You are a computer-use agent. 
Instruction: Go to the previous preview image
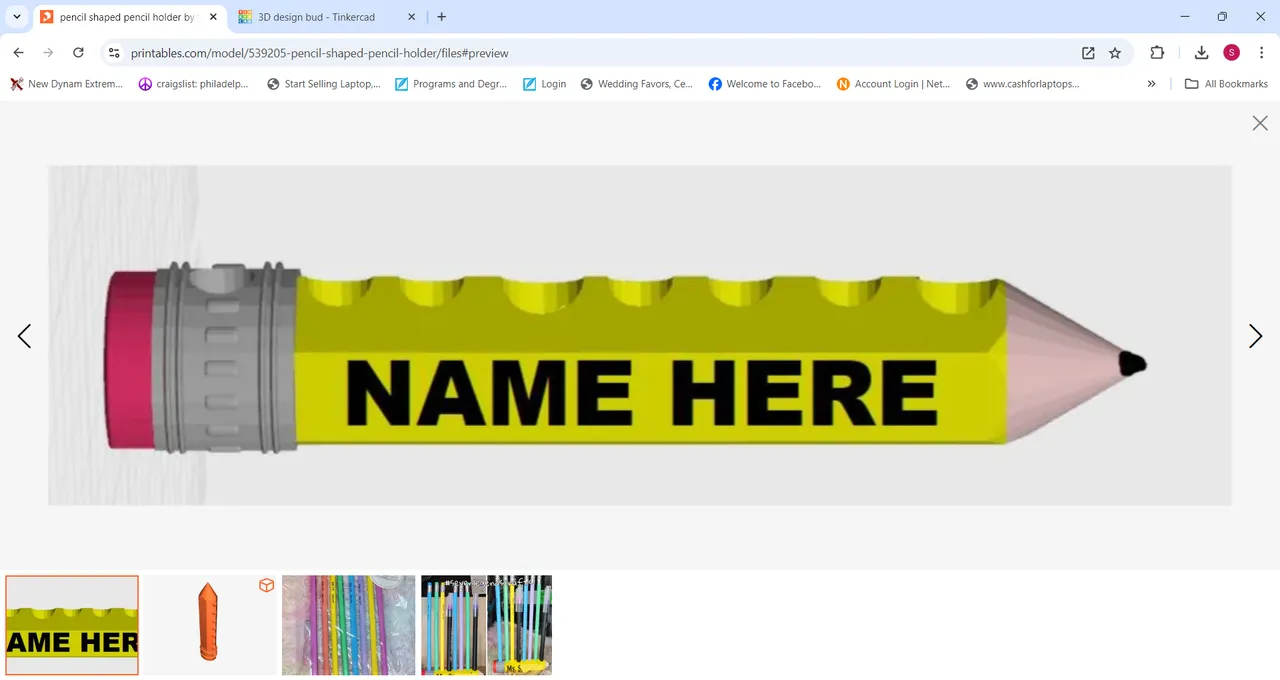click(24, 336)
